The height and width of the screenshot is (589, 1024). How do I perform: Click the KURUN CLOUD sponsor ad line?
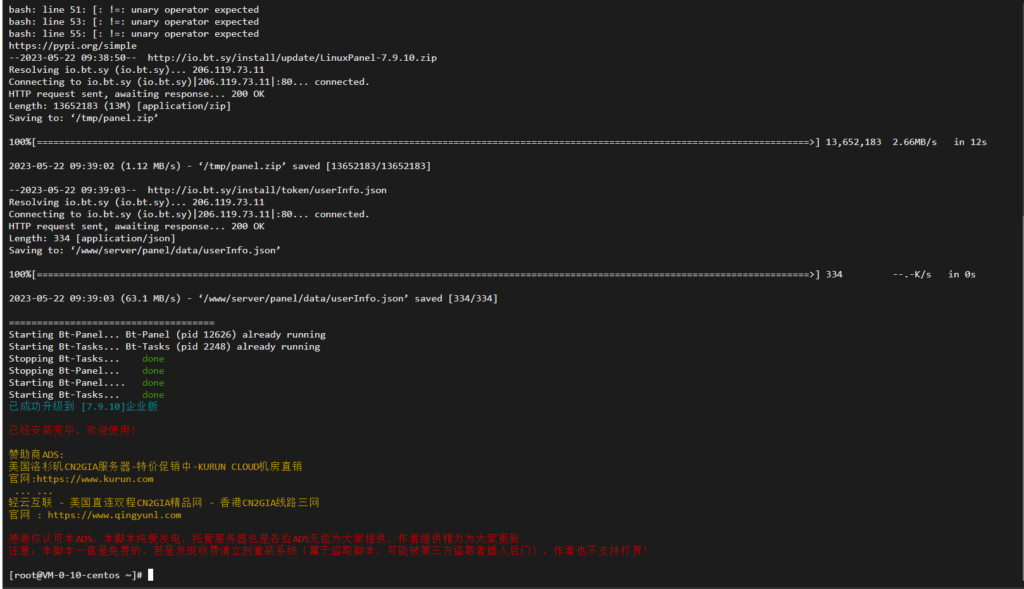[155, 466]
